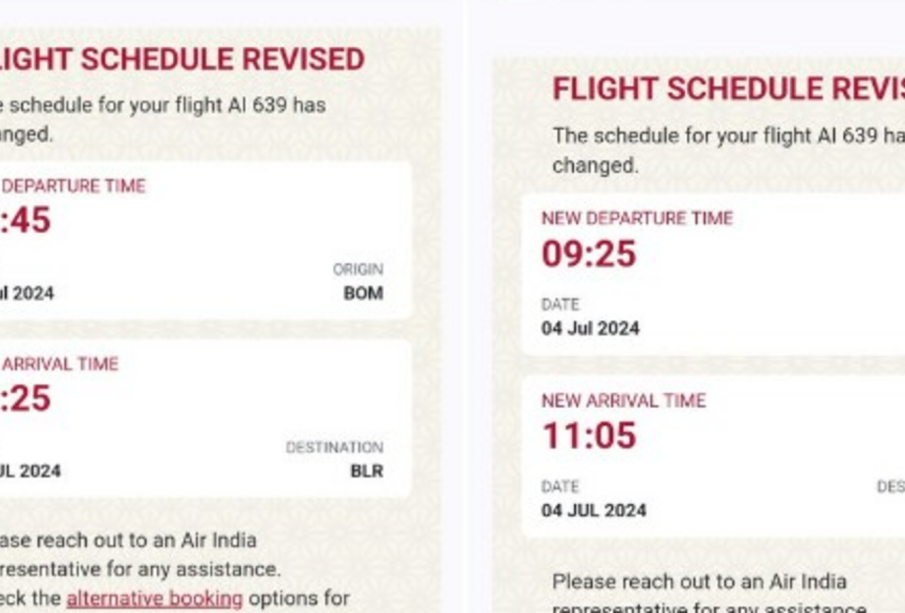
Task: Select the BLR destination code
Action: coord(367,471)
